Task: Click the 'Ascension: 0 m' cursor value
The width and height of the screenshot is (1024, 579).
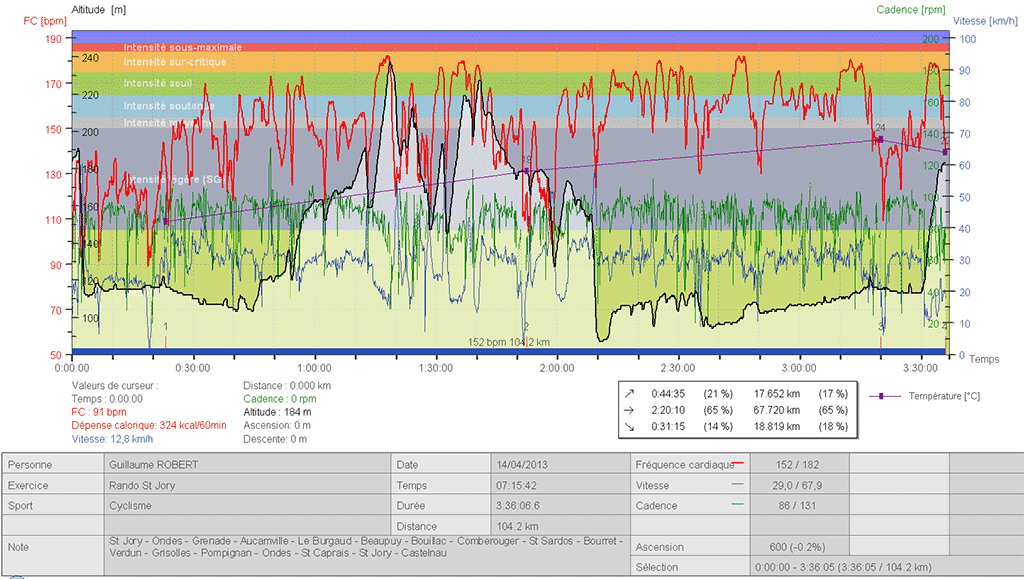Action: [276, 425]
